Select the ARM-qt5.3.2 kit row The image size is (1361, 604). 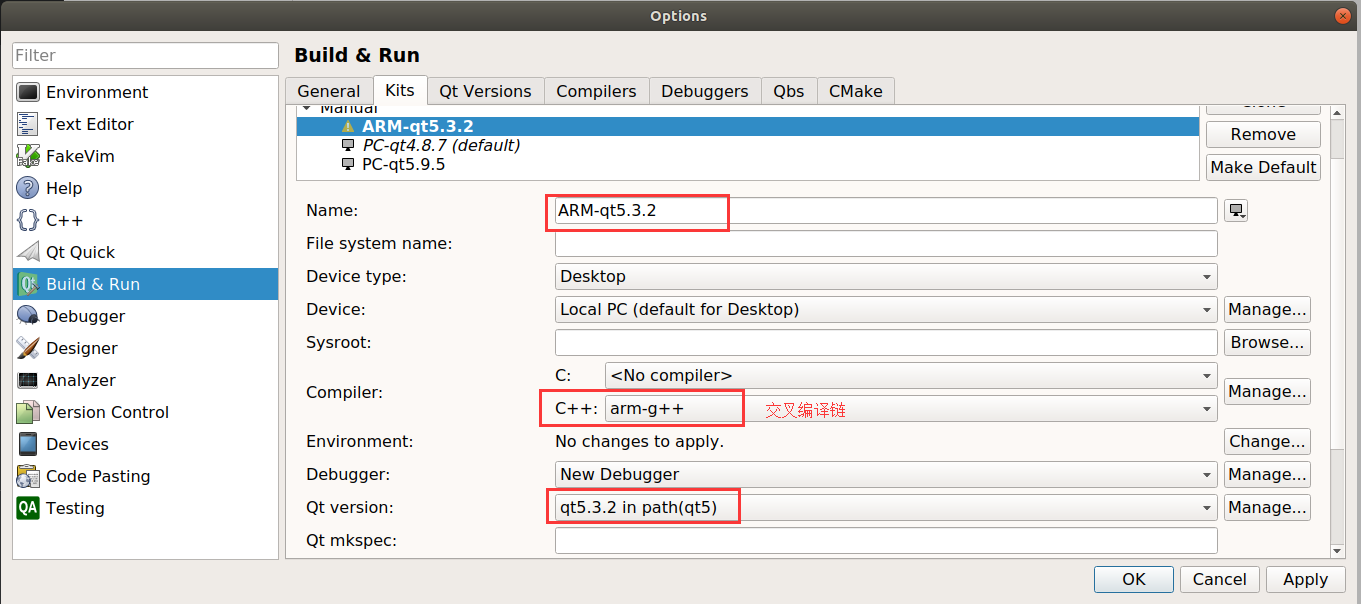tap(748, 127)
